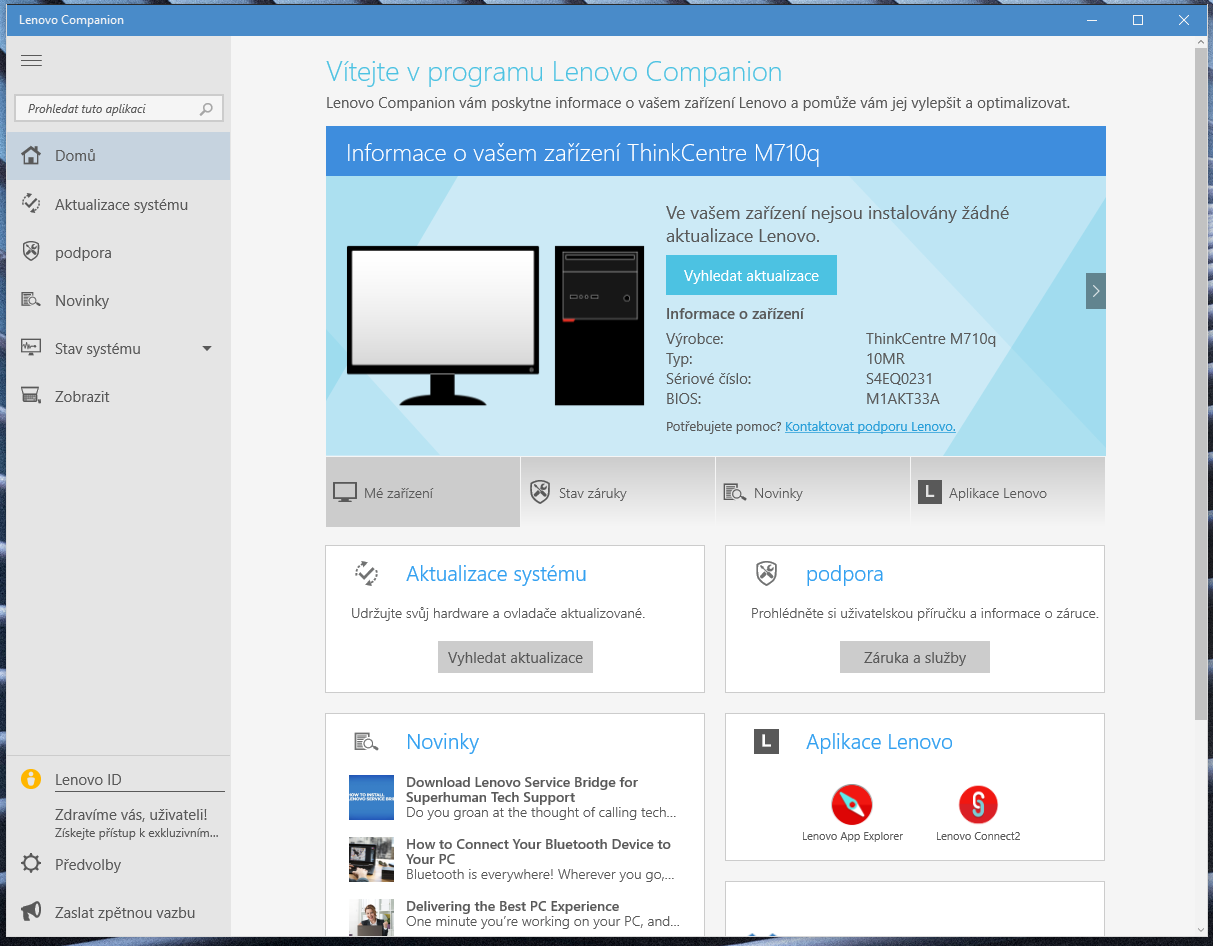Expand the Stav systému submenu arrow
Viewport: 1213px width, 946px height.
tap(207, 348)
